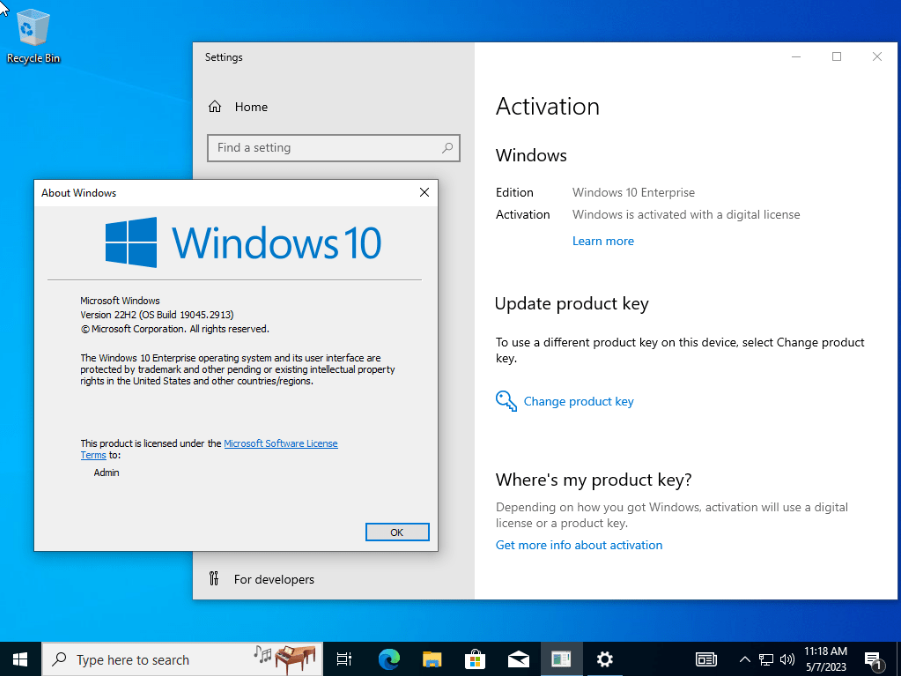Click Change product key link
This screenshot has width=901, height=676.
tap(579, 401)
